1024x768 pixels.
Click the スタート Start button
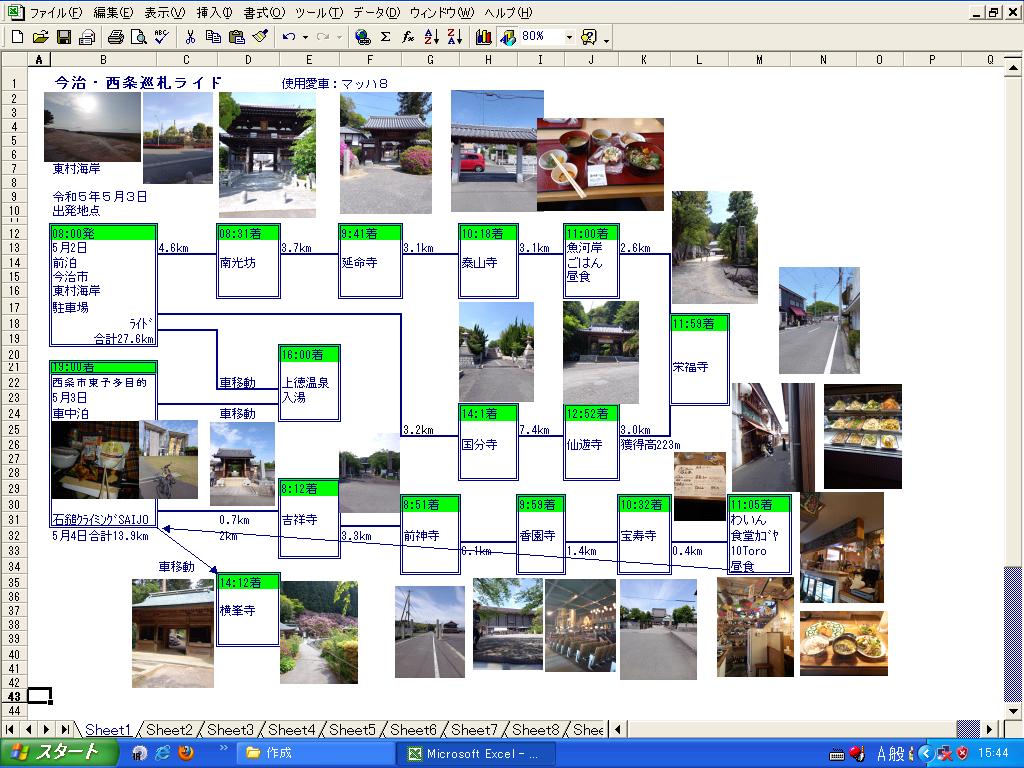click(55, 753)
